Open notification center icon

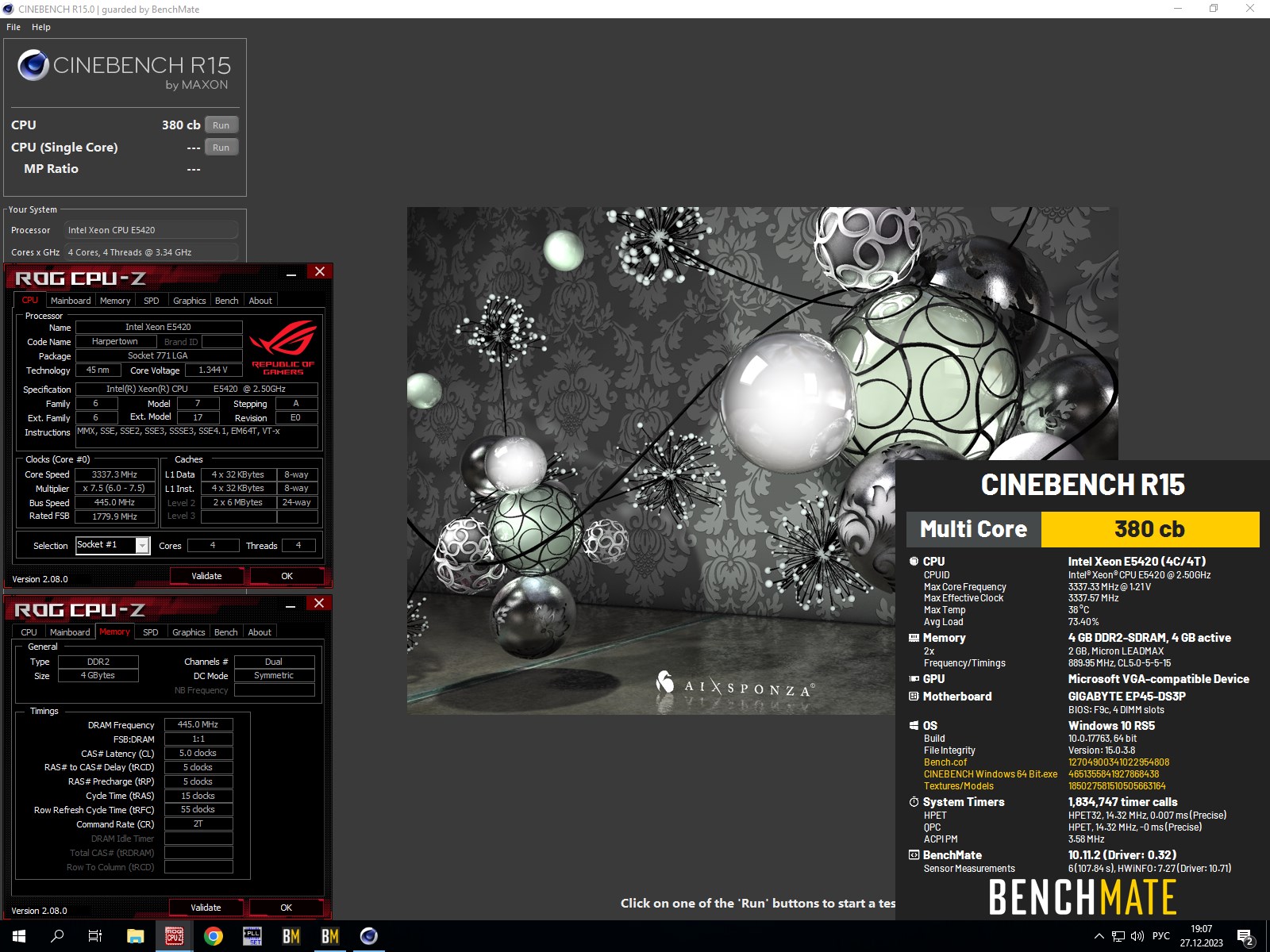click(x=1245, y=937)
